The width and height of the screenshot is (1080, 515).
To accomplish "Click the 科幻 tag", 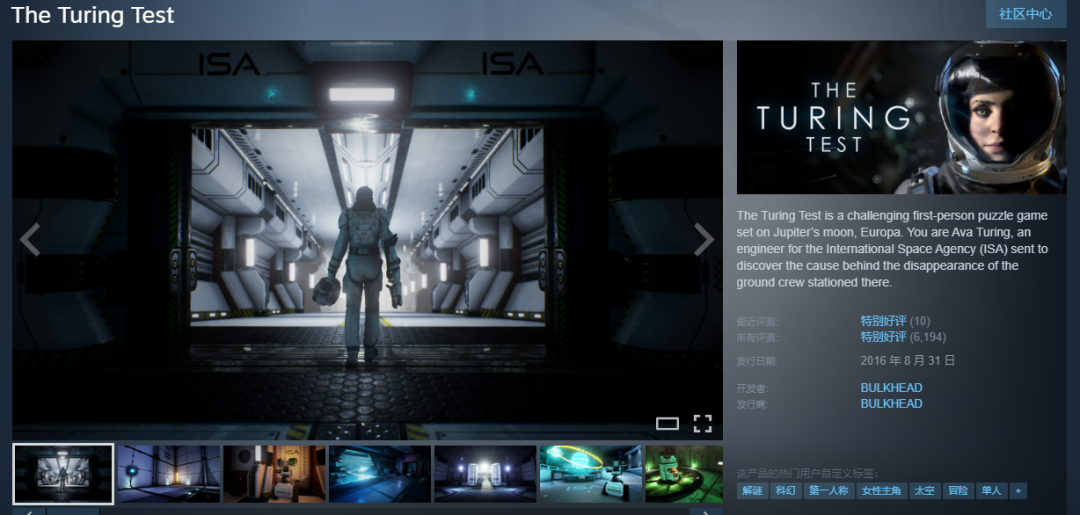I will [x=786, y=491].
